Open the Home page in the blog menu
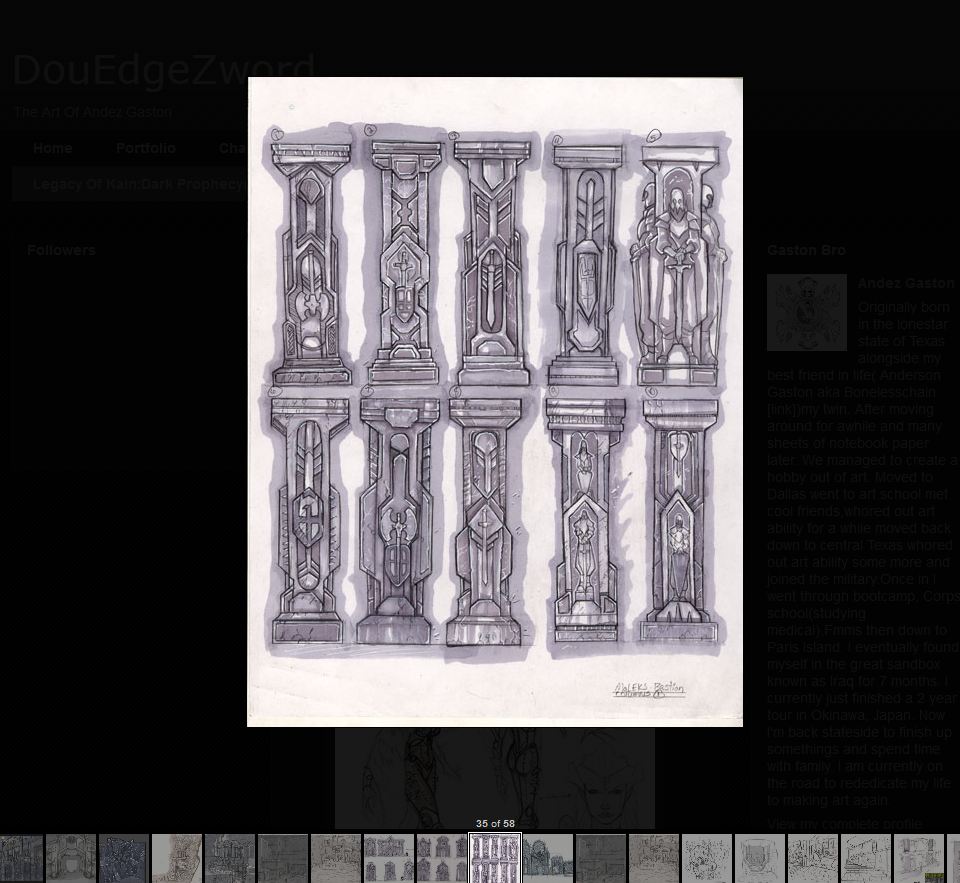The image size is (960, 883). click(53, 148)
